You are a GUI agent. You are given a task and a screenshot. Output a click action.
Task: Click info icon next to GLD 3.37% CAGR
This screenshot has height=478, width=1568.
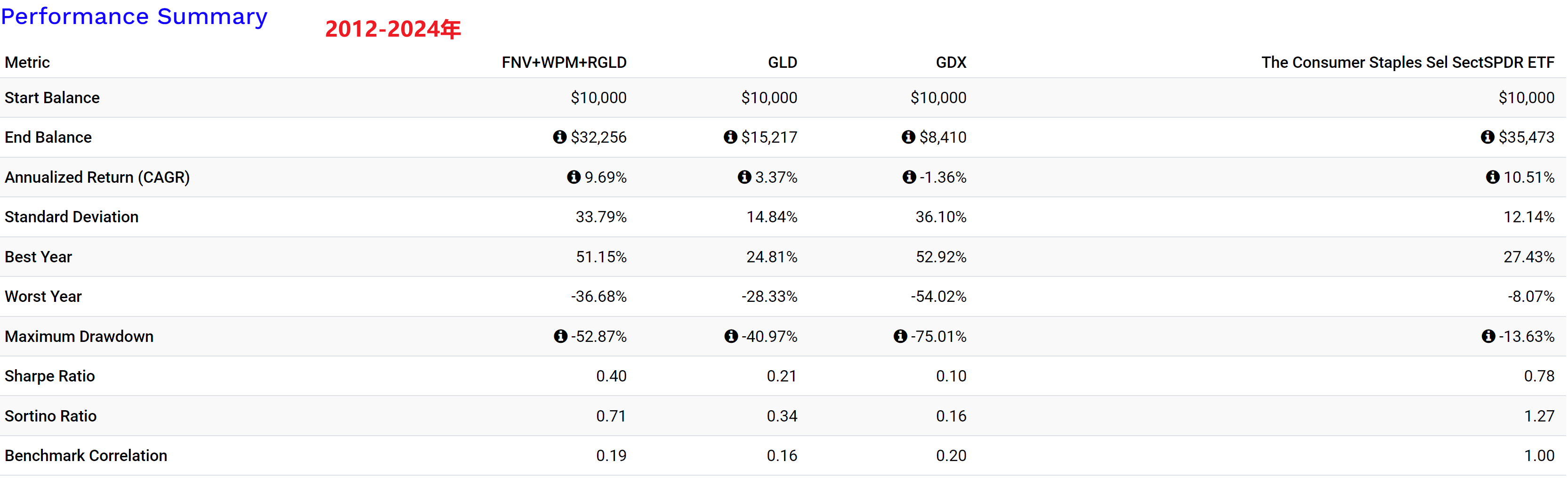pos(744,177)
